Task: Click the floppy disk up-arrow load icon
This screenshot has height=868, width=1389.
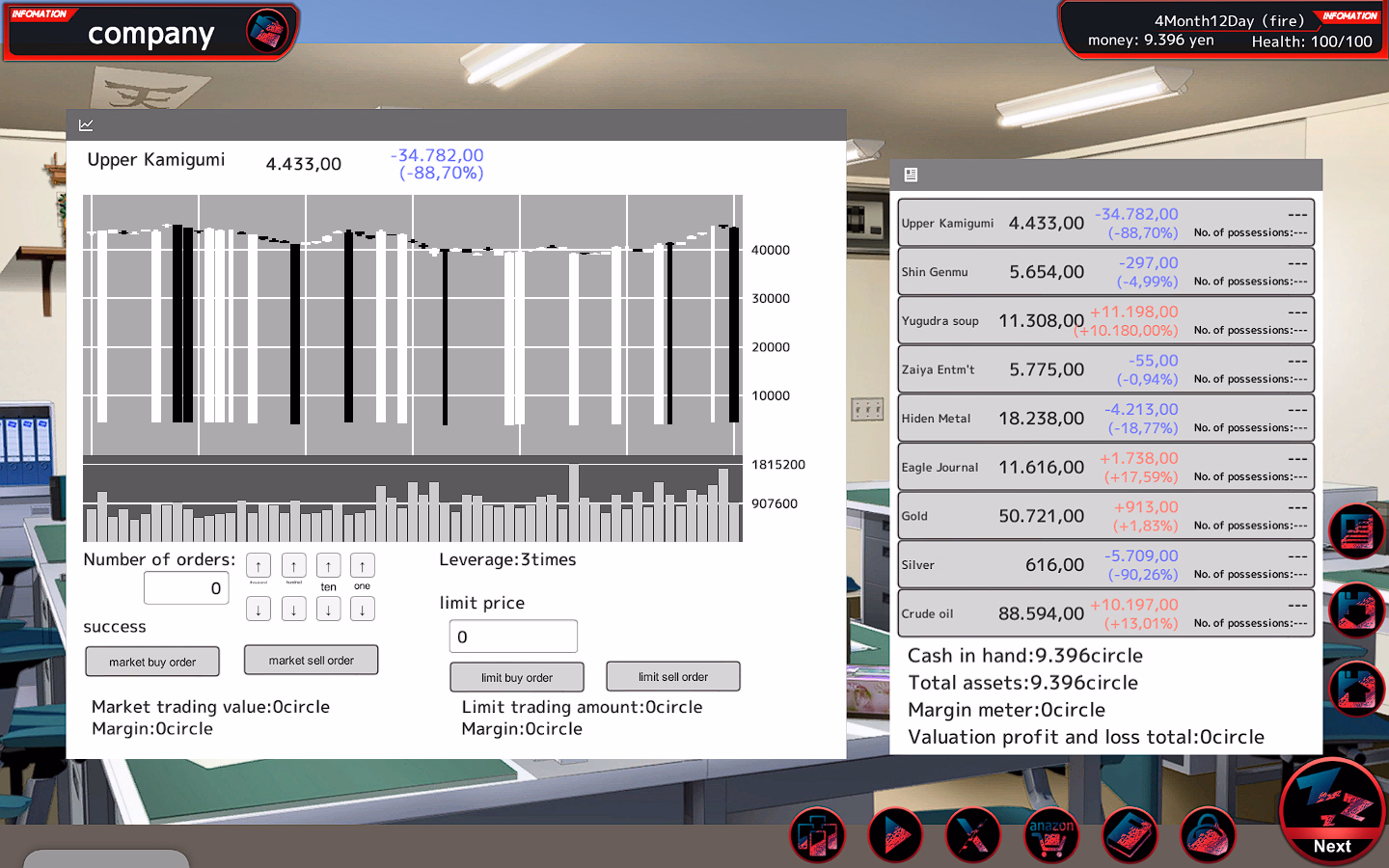Action: tap(1356, 689)
